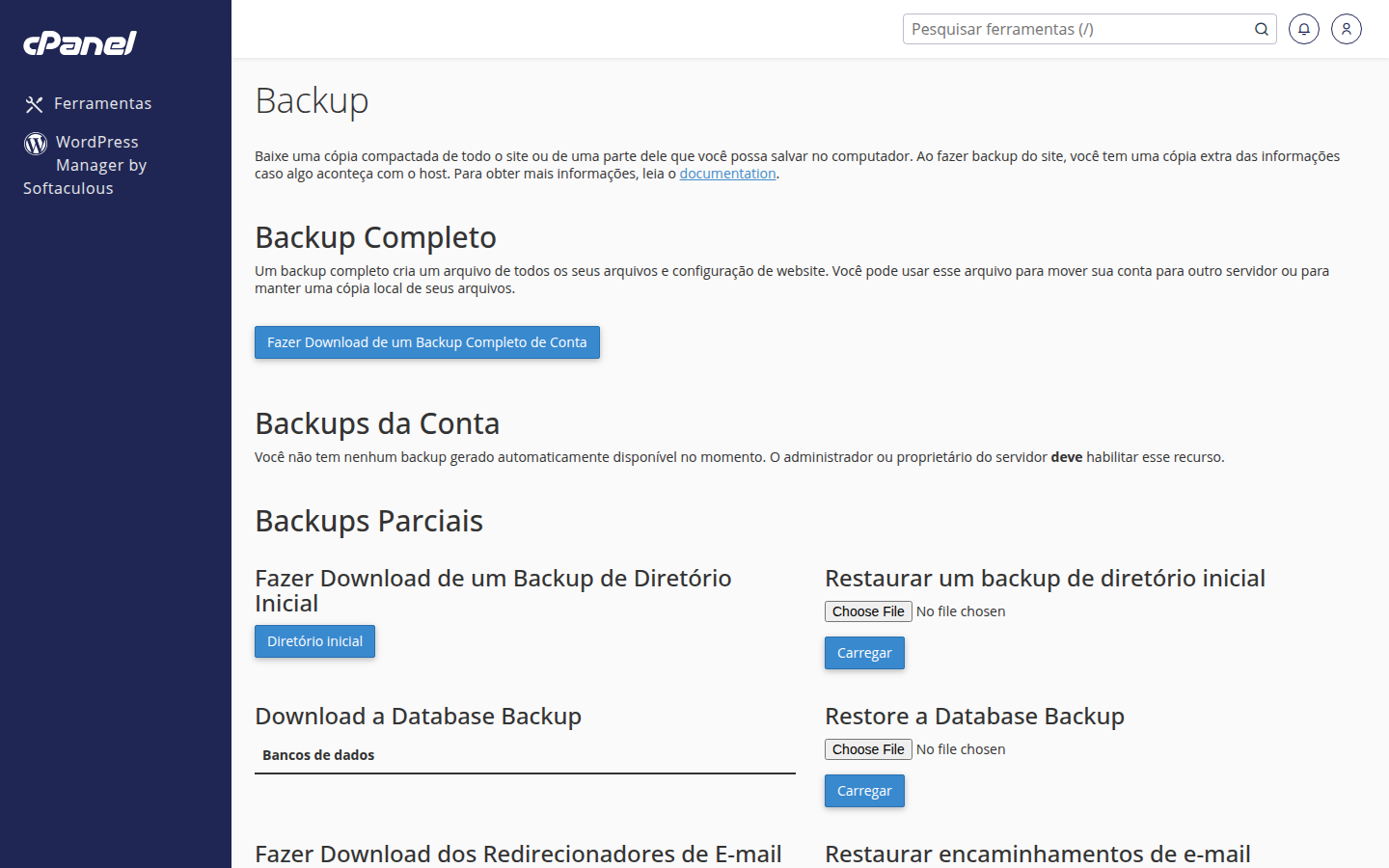This screenshot has height=868, width=1389.
Task: Focus the Pesquisar ferramentas search field
Action: (x=1077, y=29)
